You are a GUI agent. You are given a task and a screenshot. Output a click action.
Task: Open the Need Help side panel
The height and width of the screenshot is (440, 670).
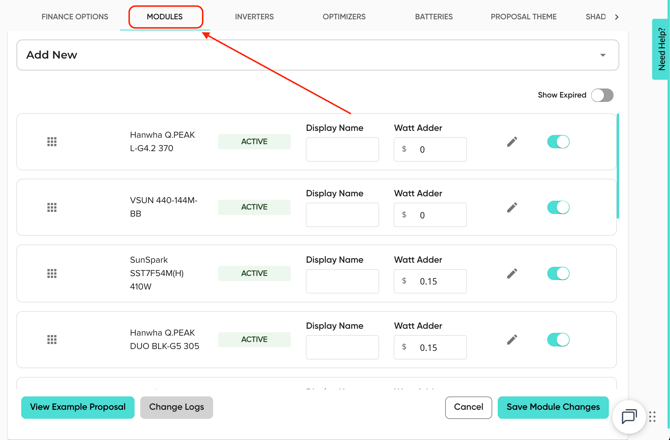(x=661, y=48)
